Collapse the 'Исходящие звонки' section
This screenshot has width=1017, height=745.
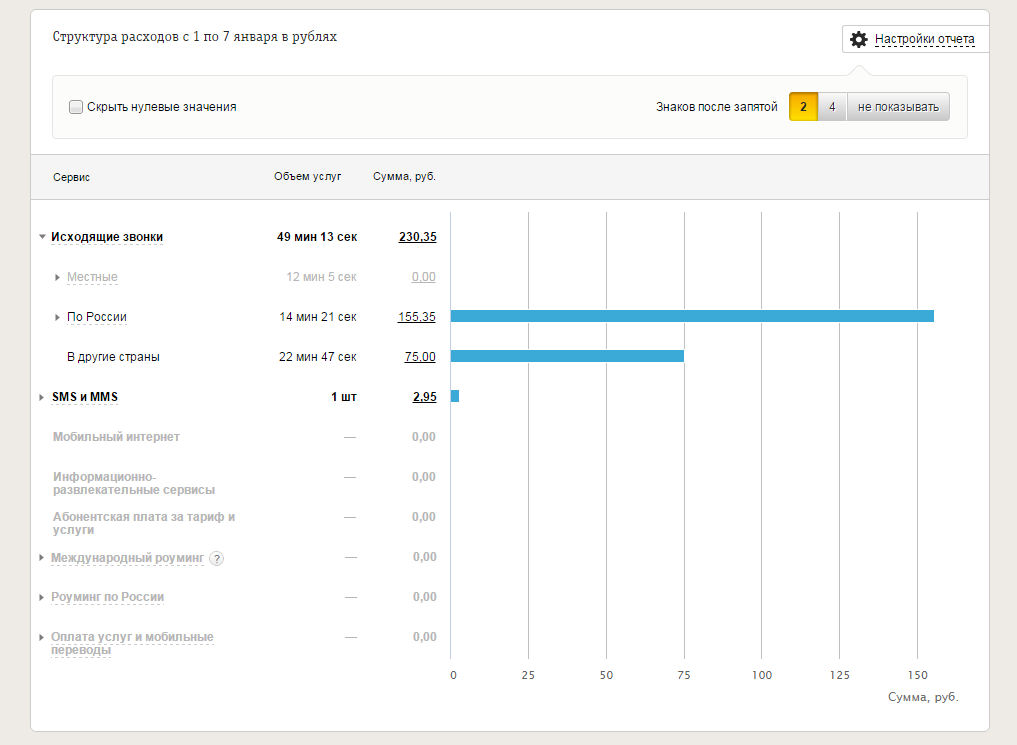[x=42, y=238]
